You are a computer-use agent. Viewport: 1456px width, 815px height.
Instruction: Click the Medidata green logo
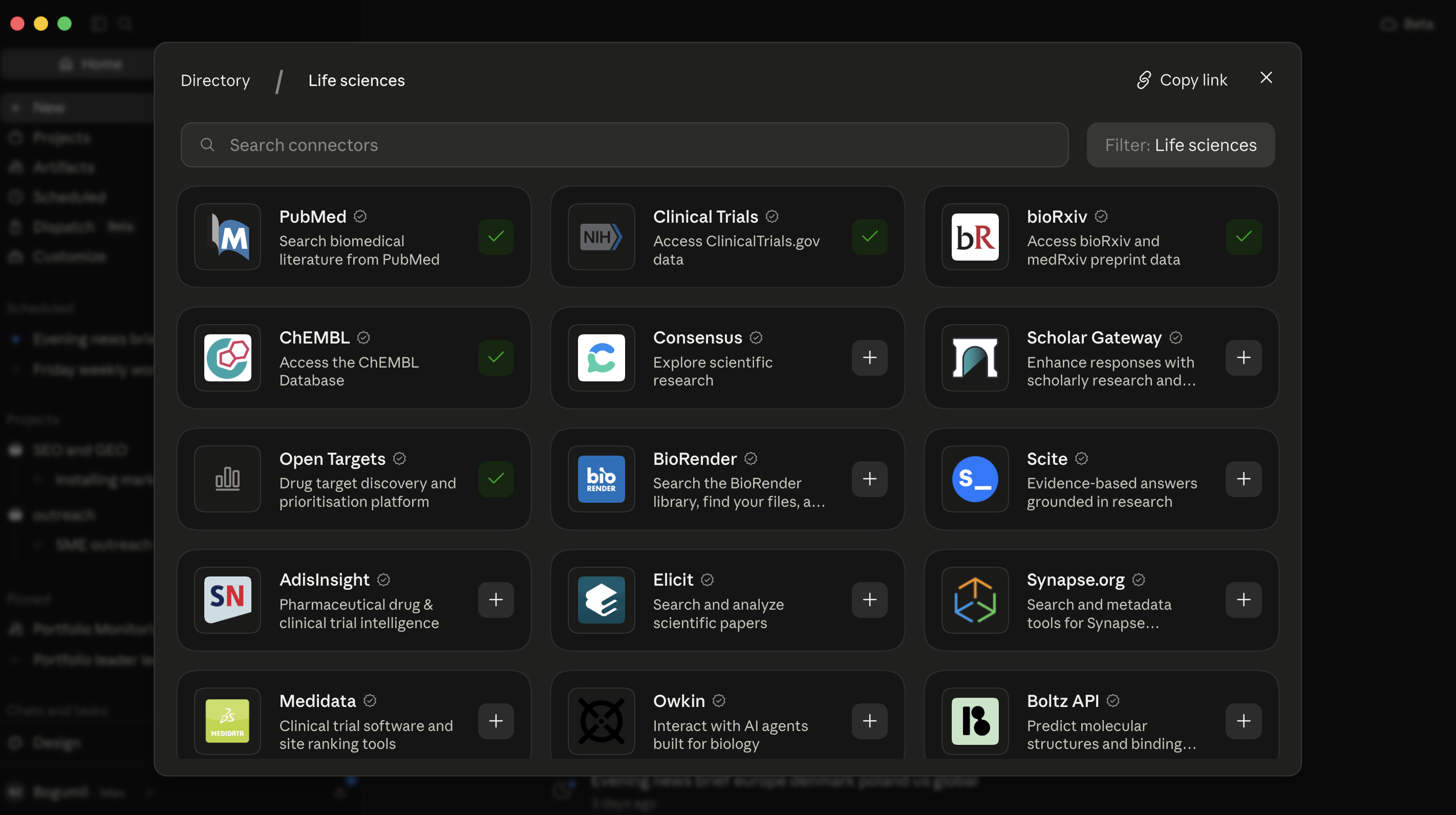click(228, 721)
